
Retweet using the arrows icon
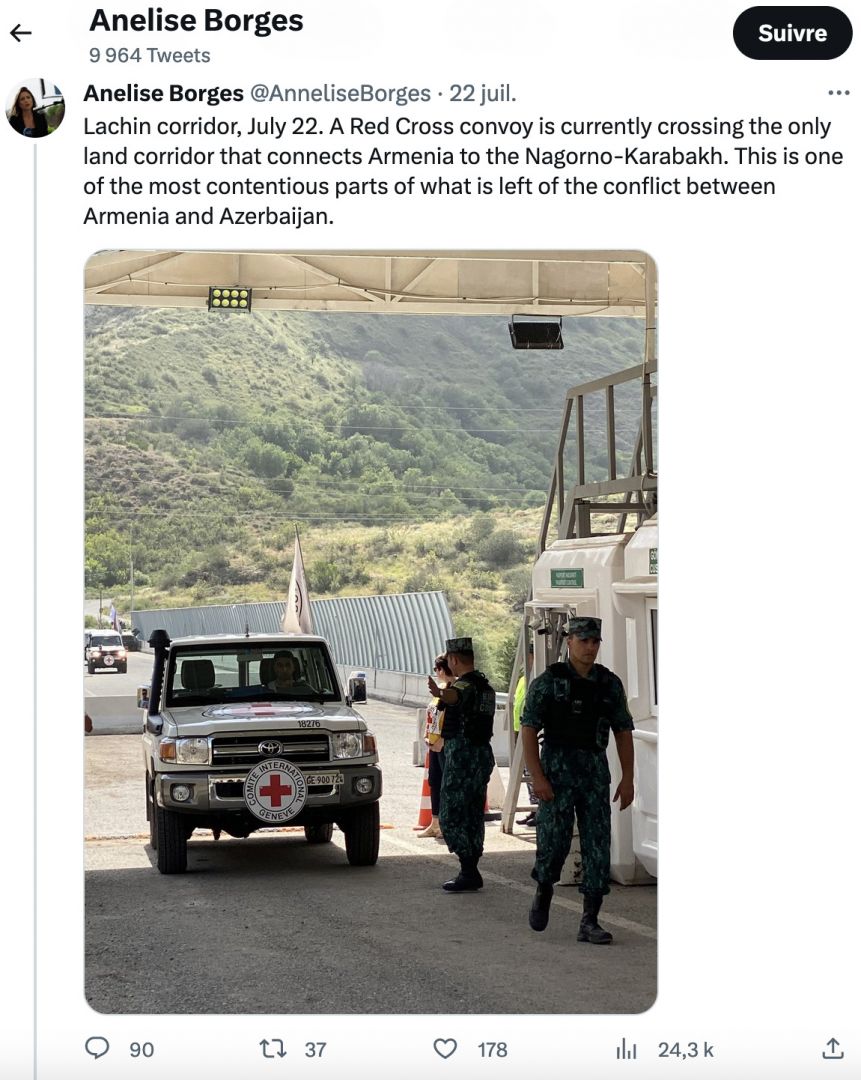[273, 1049]
